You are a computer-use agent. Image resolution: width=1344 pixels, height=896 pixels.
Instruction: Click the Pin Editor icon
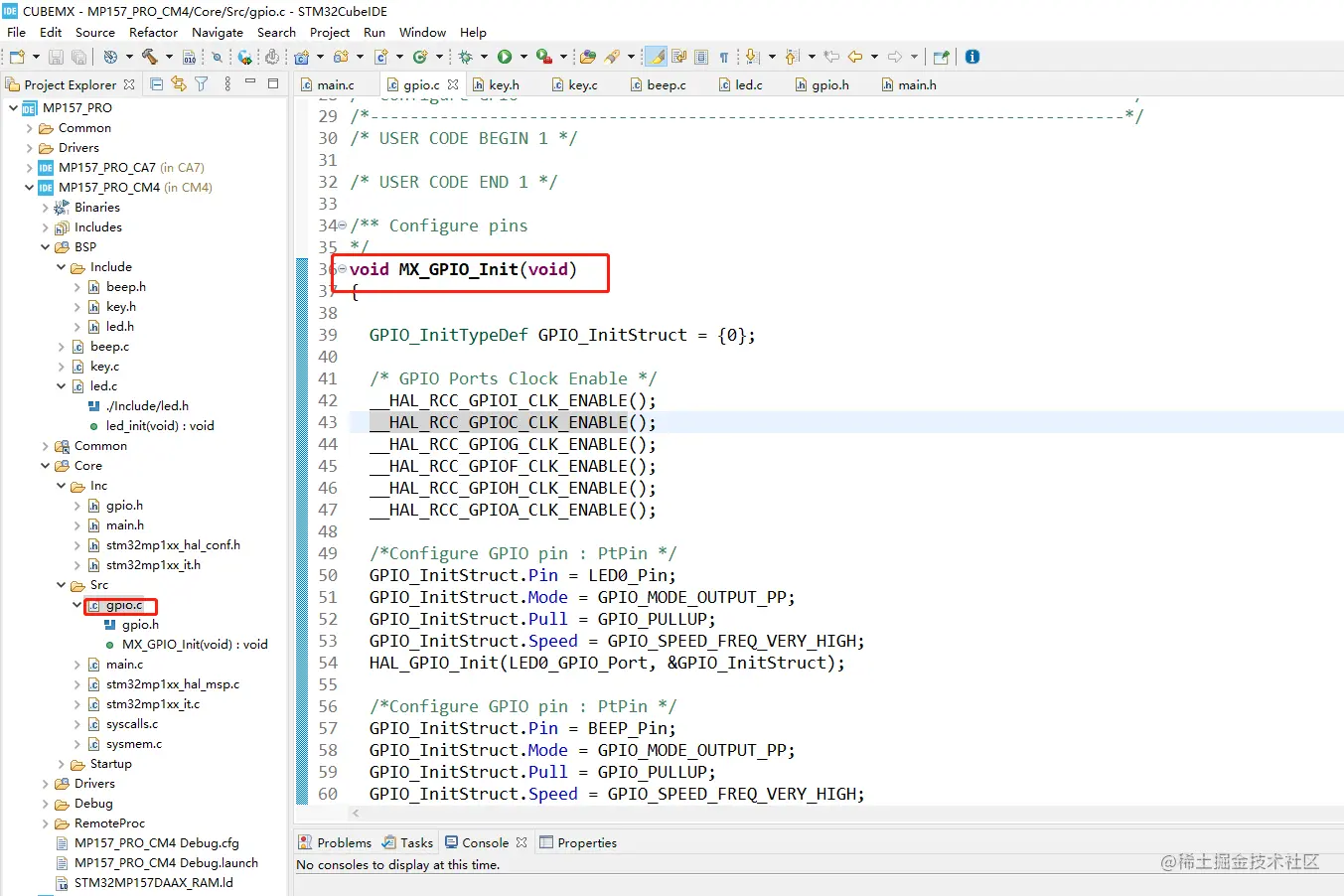click(942, 58)
